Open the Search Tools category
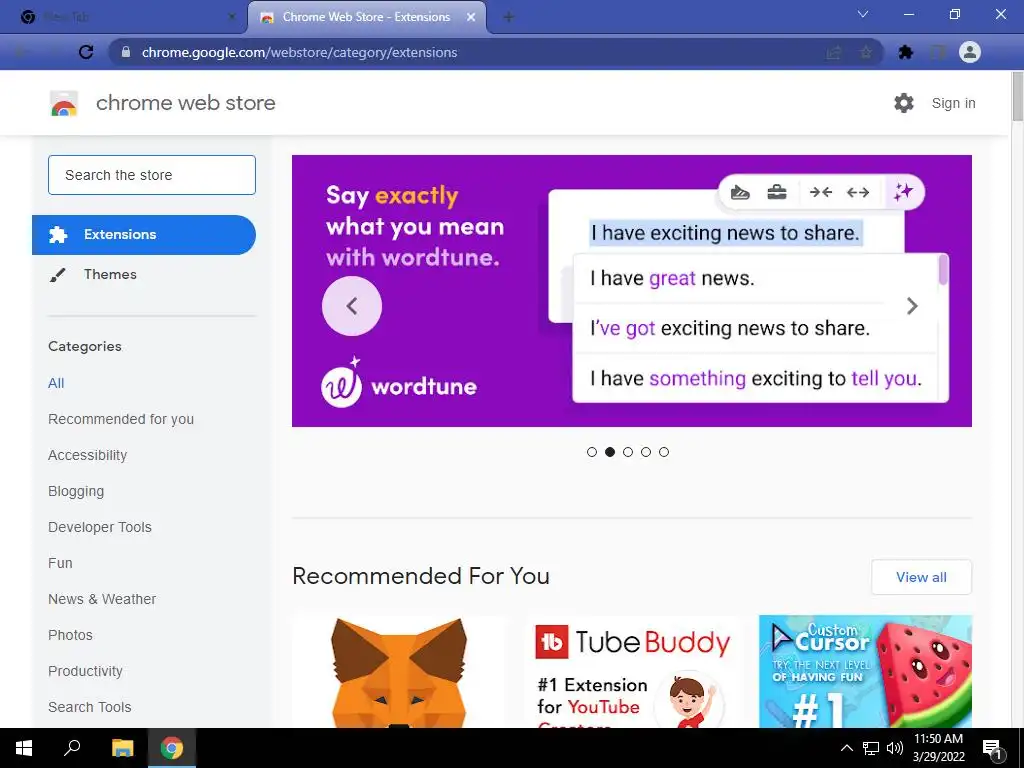The height and width of the screenshot is (768, 1024). click(x=89, y=707)
